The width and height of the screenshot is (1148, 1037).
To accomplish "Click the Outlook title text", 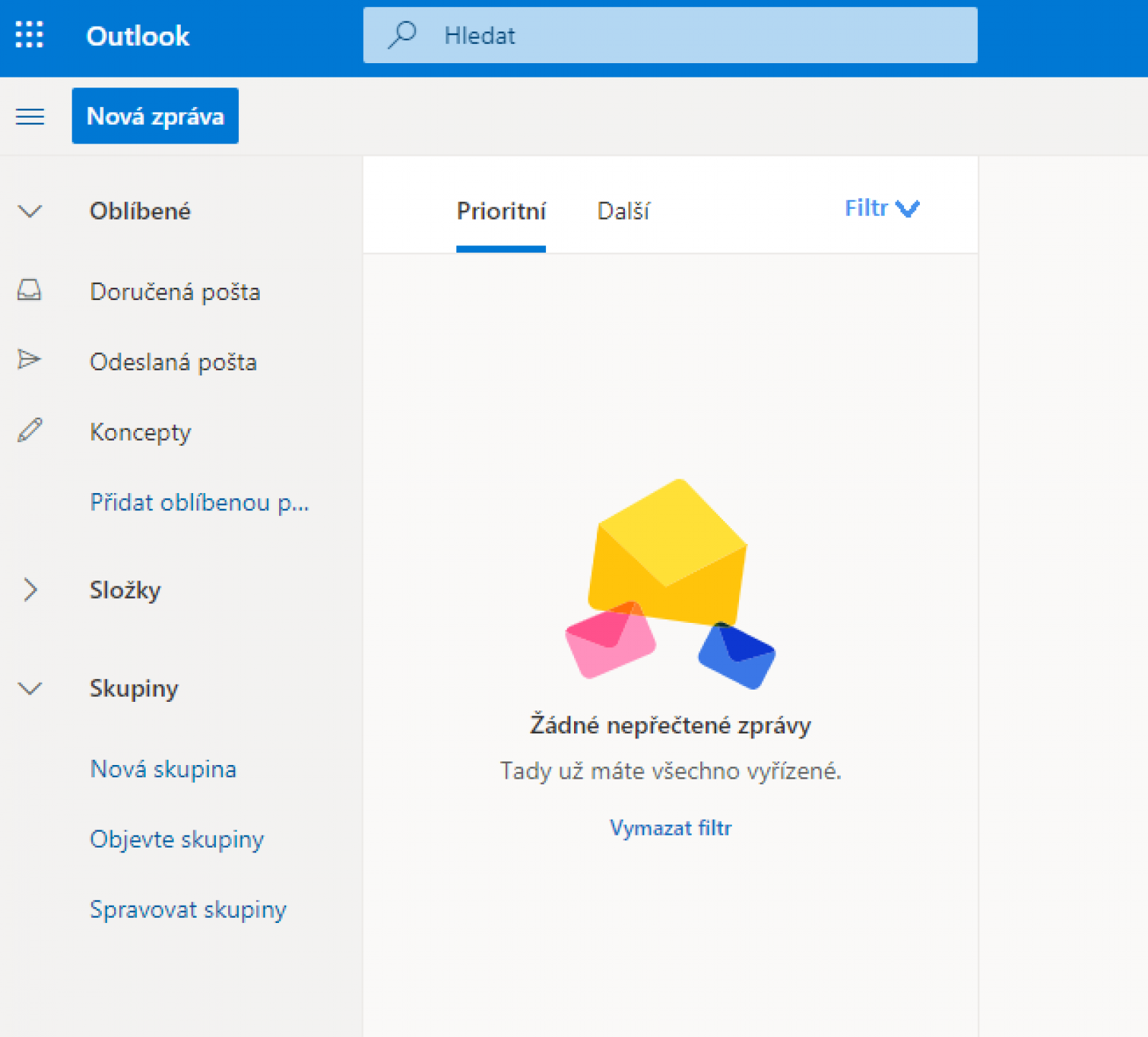I will [x=138, y=36].
